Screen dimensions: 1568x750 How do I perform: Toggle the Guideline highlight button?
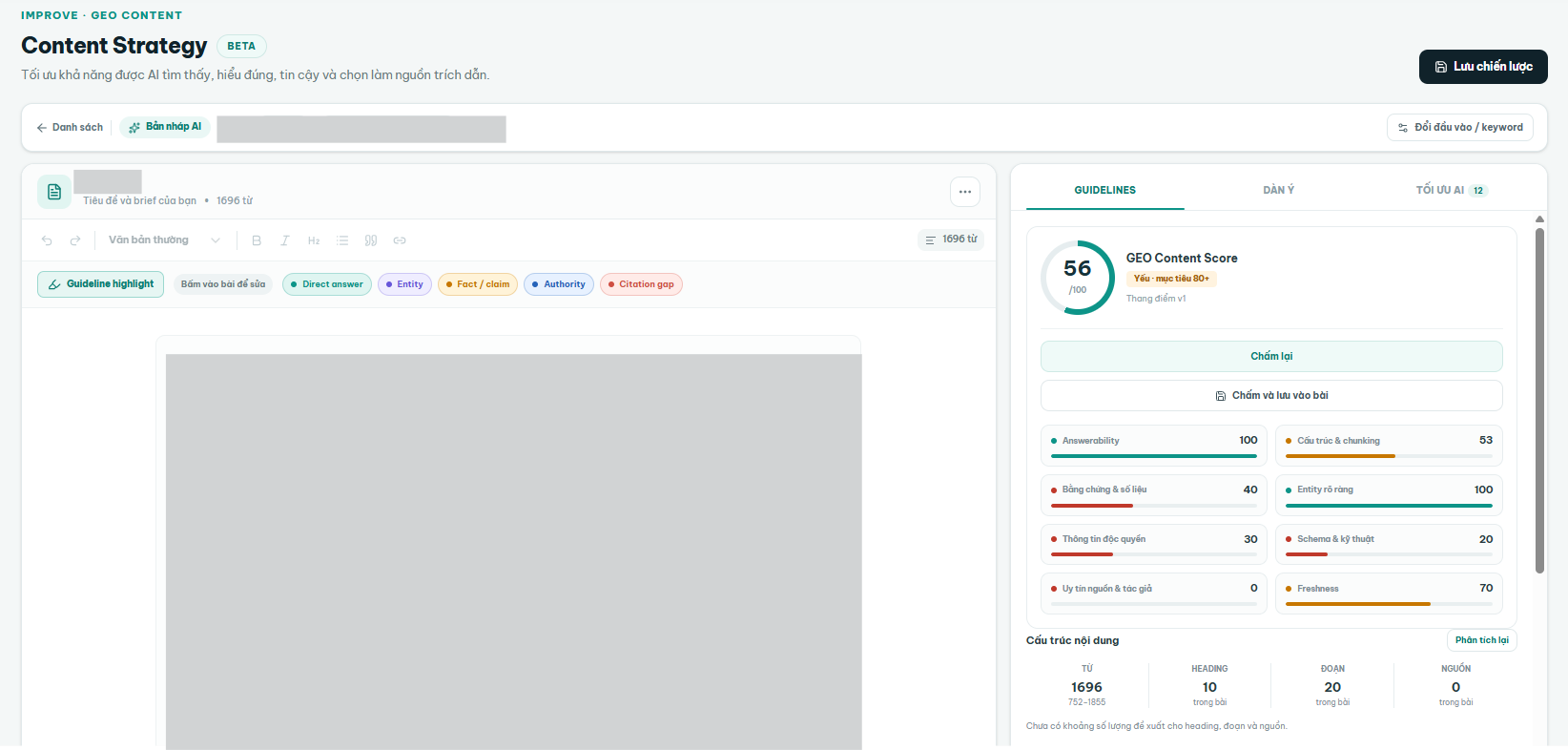(x=101, y=284)
